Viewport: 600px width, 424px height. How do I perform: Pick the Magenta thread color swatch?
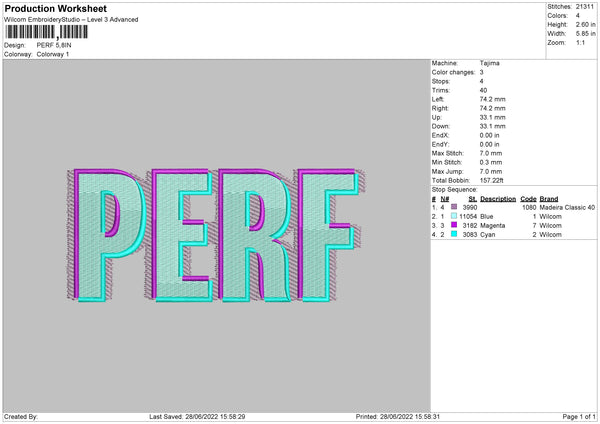pyautogui.click(x=455, y=226)
